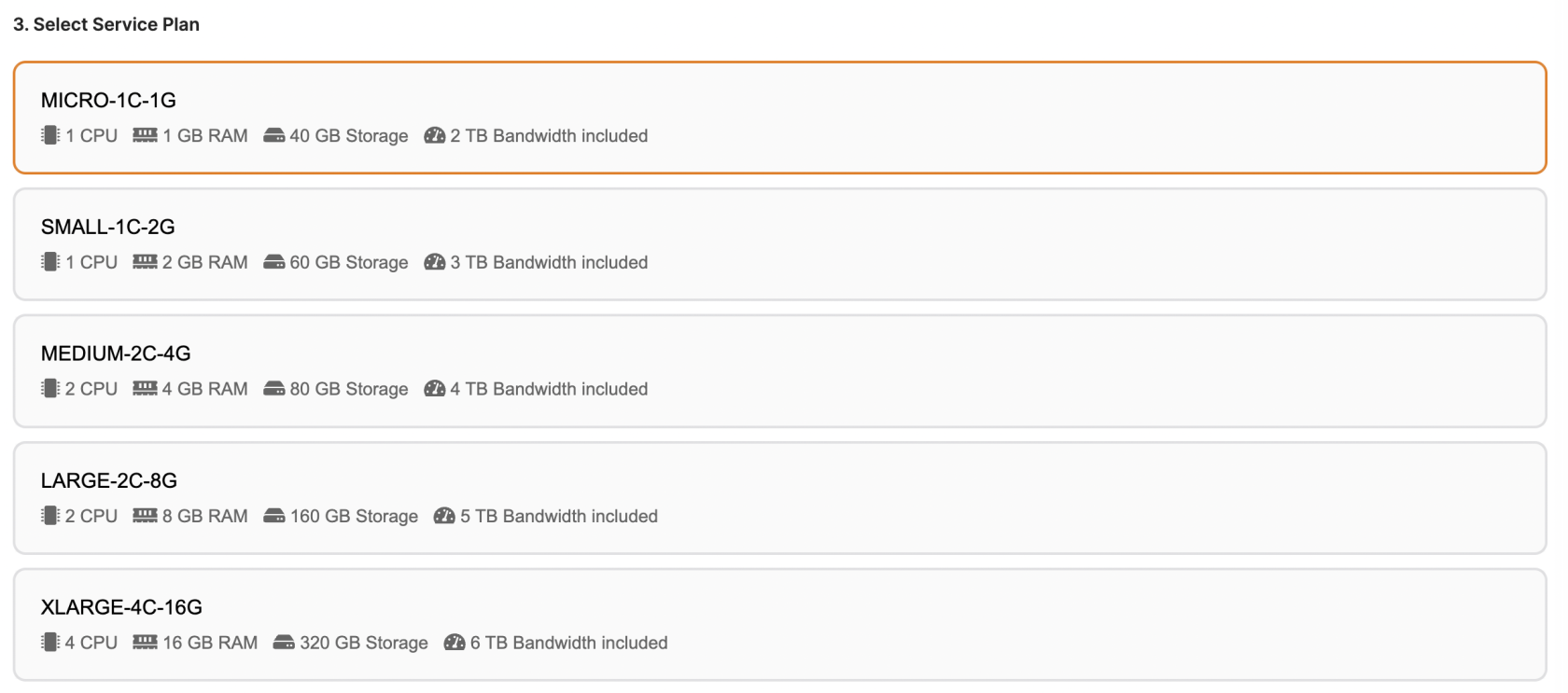
Task: Click the bandwidth icon in MEDIUM-2C-4G plan
Action: point(434,389)
